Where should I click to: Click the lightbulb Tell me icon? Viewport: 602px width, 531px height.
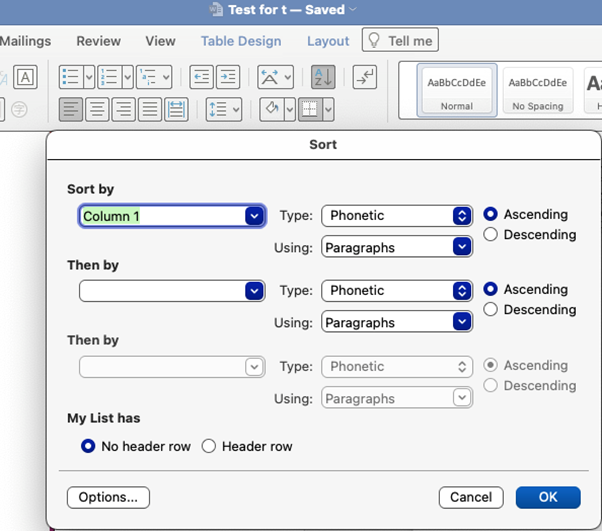(374, 40)
